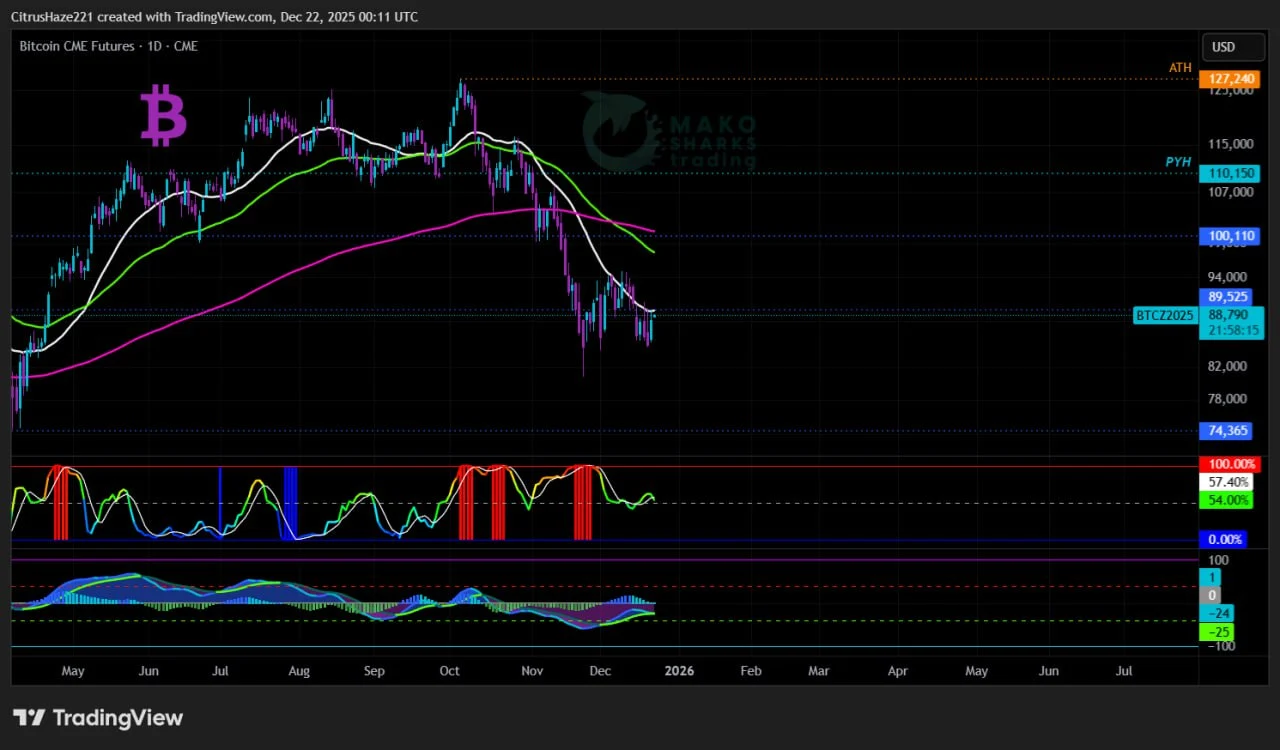Image resolution: width=1280 pixels, height=750 pixels.
Task: Click the 2026 label on the time axis
Action: [679, 671]
